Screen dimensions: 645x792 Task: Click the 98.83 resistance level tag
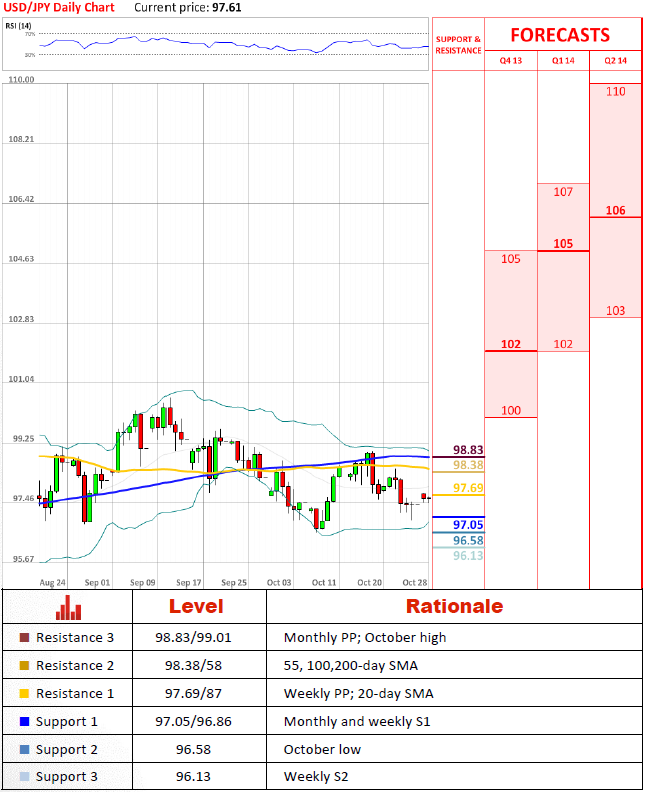[467, 450]
